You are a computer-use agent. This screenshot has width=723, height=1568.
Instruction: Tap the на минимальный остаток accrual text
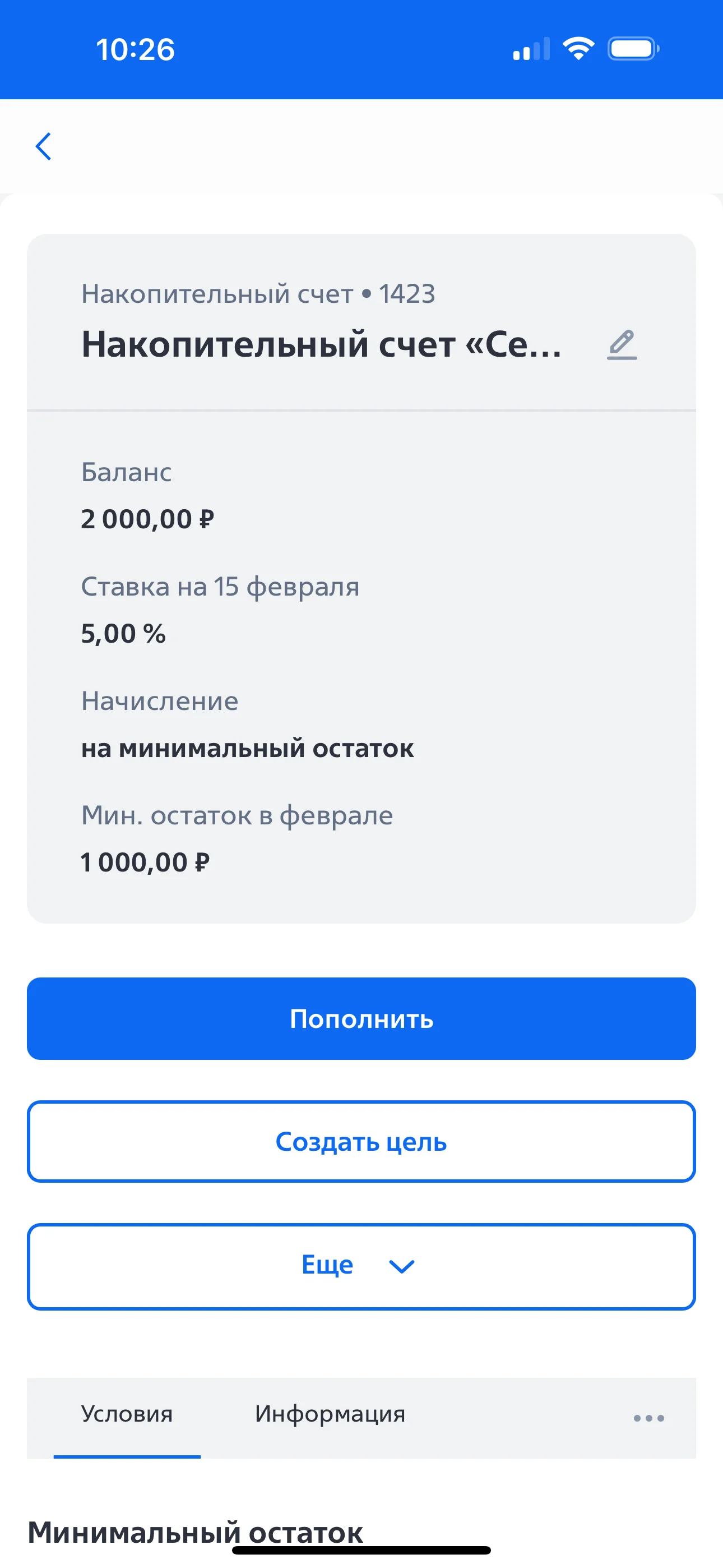click(x=247, y=748)
